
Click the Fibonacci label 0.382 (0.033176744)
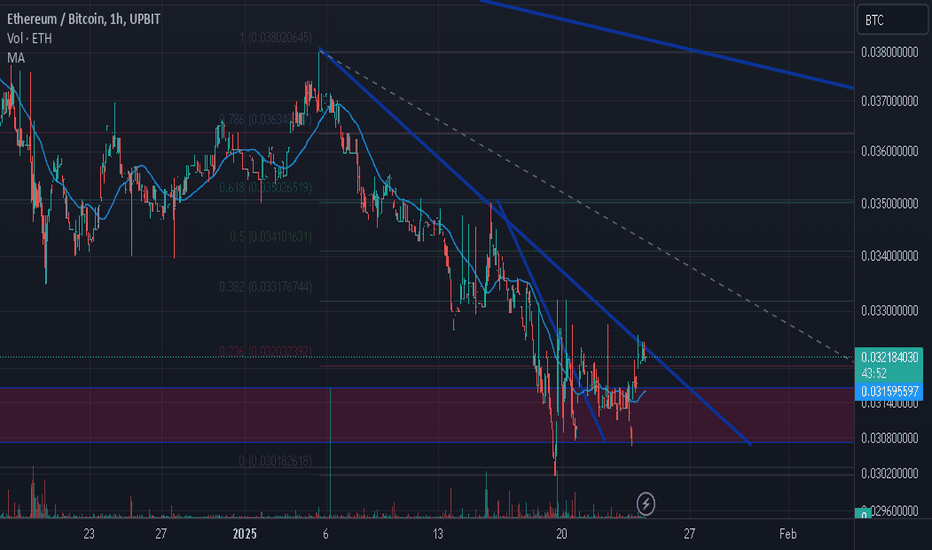pyautogui.click(x=265, y=287)
